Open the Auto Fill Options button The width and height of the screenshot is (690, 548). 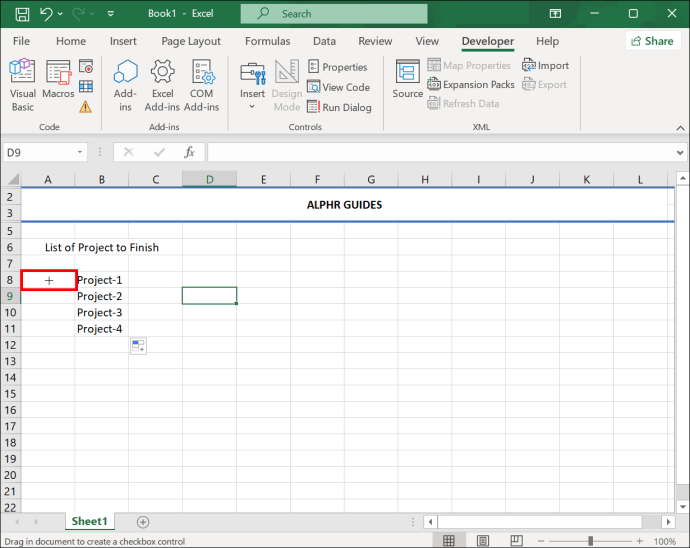click(138, 346)
